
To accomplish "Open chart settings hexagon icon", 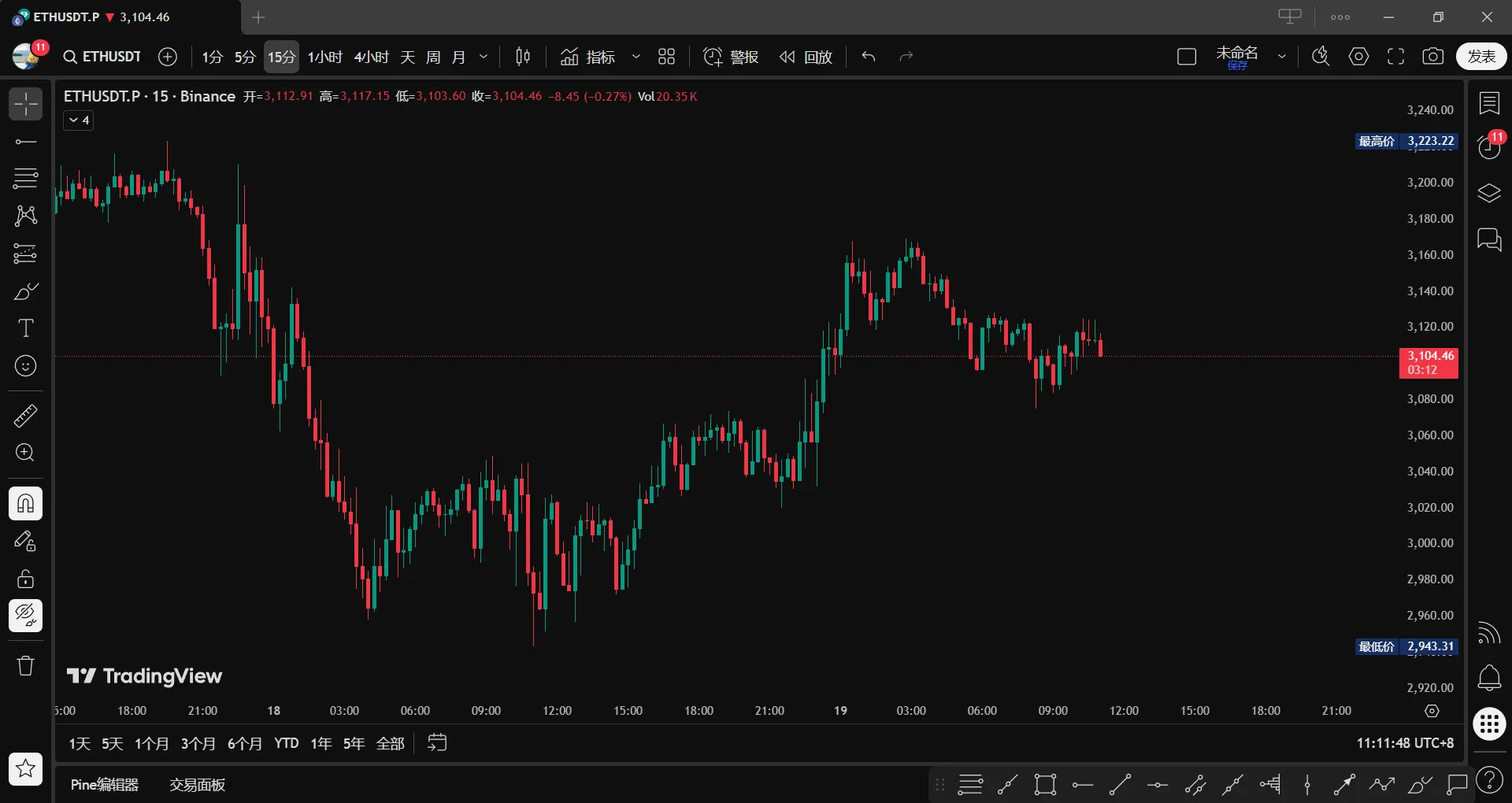I will (x=1358, y=57).
